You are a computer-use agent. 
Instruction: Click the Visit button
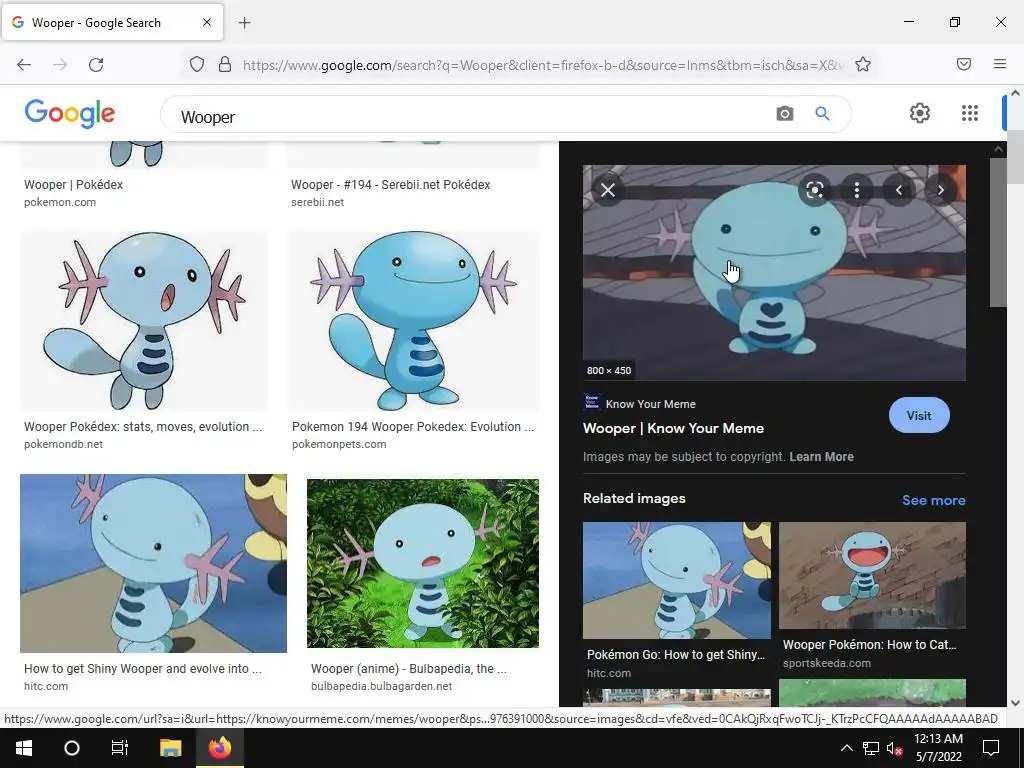click(919, 415)
